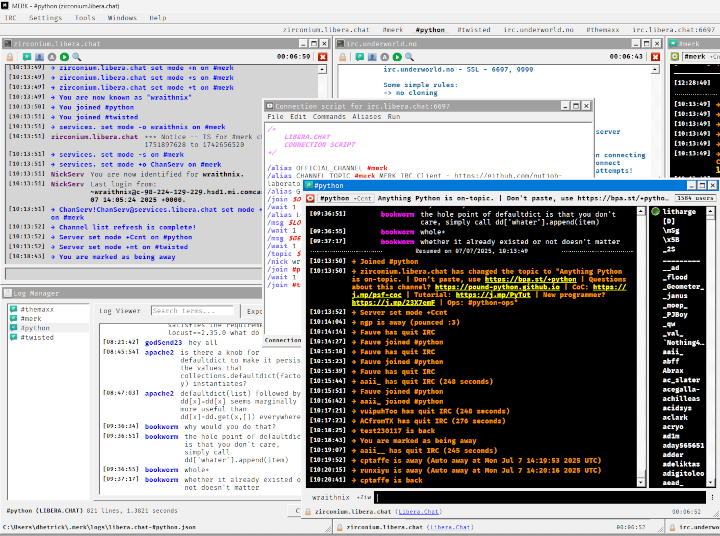Open the j.mp/PyTut tutorial link
Image resolution: width=720 pixels, height=536 pixels.
click(493, 295)
